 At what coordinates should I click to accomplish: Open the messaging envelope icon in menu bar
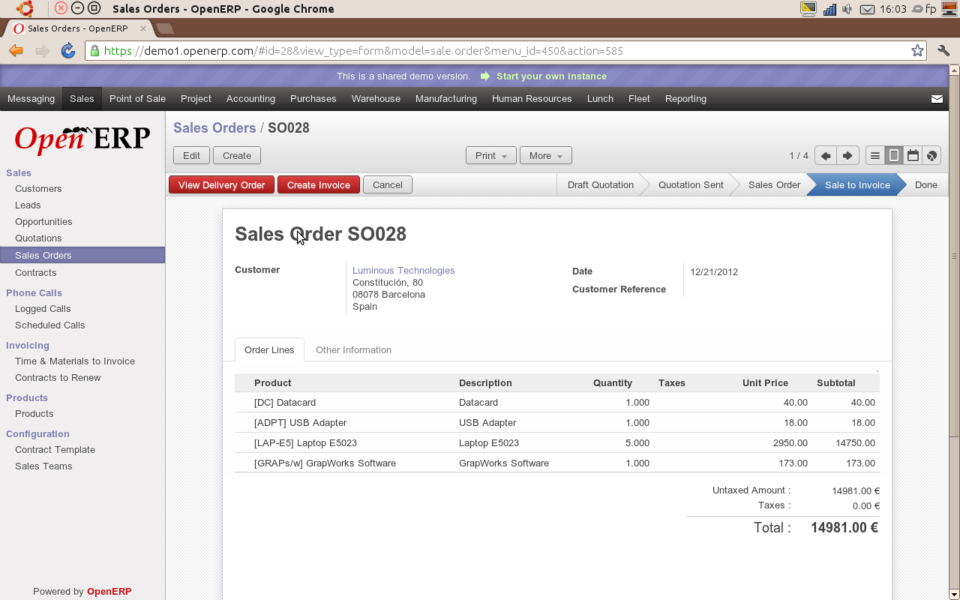click(x=937, y=99)
